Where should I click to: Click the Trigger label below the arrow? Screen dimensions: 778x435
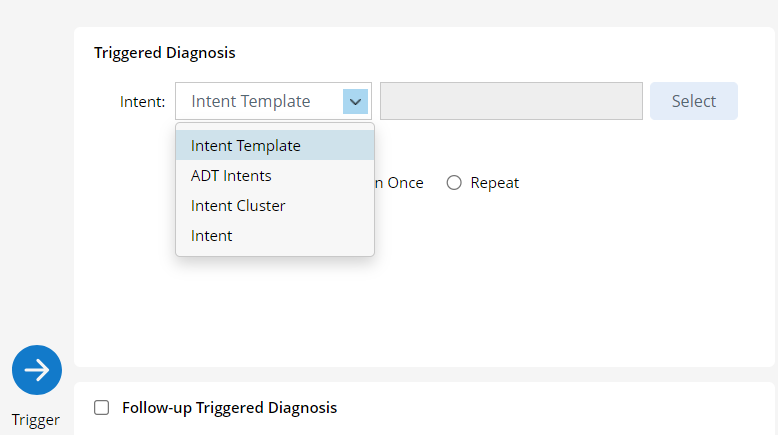pyautogui.click(x=36, y=420)
